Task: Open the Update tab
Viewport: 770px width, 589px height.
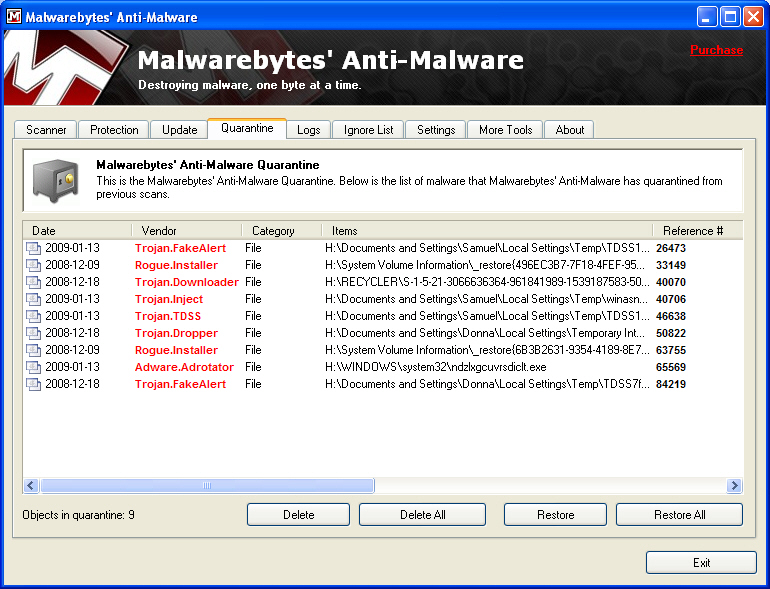Action: (179, 130)
